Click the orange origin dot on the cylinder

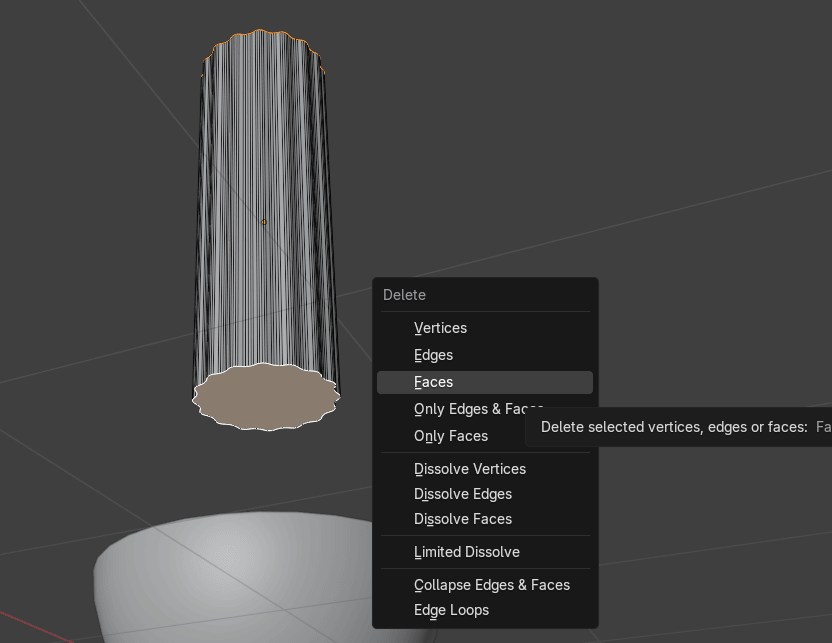click(x=264, y=222)
